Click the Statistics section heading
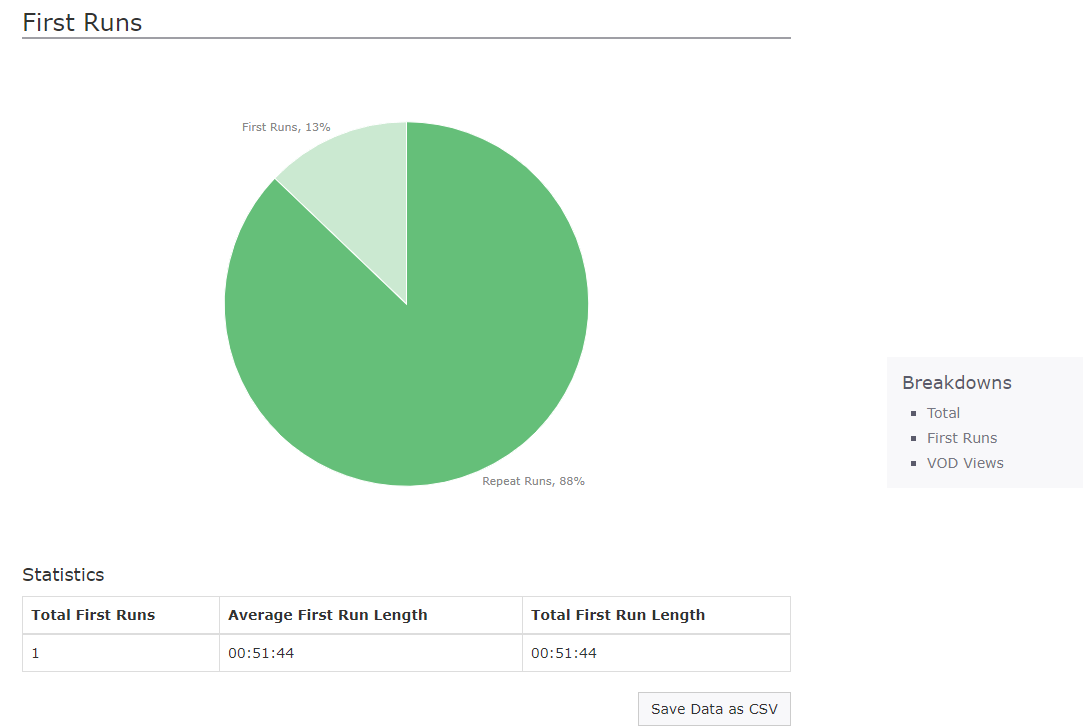Screen dimensions: 1083x727 [x=63, y=574]
